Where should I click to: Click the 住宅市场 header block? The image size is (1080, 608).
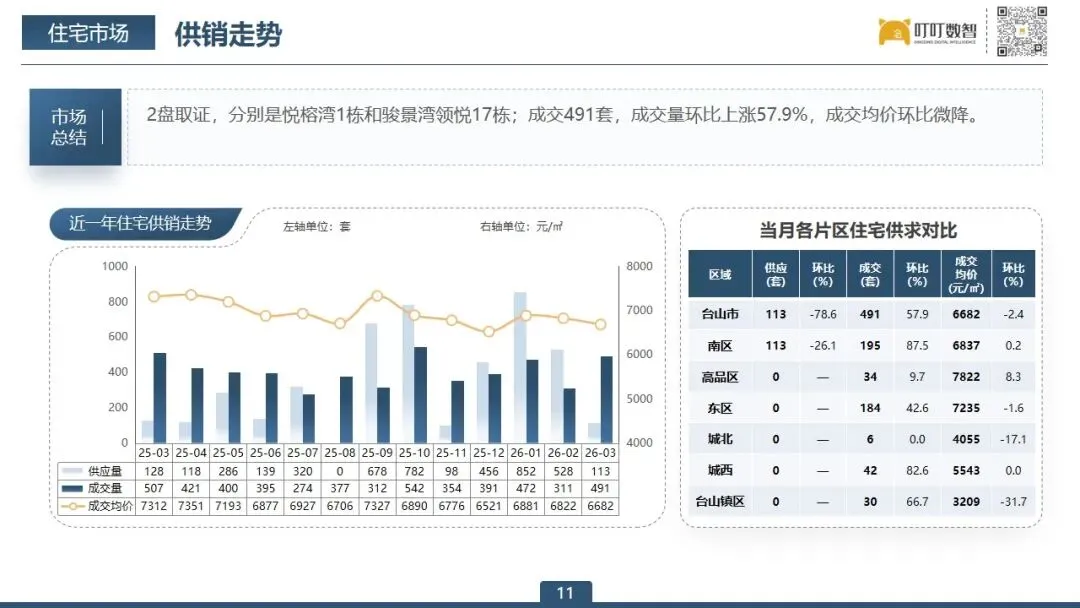click(x=88, y=32)
